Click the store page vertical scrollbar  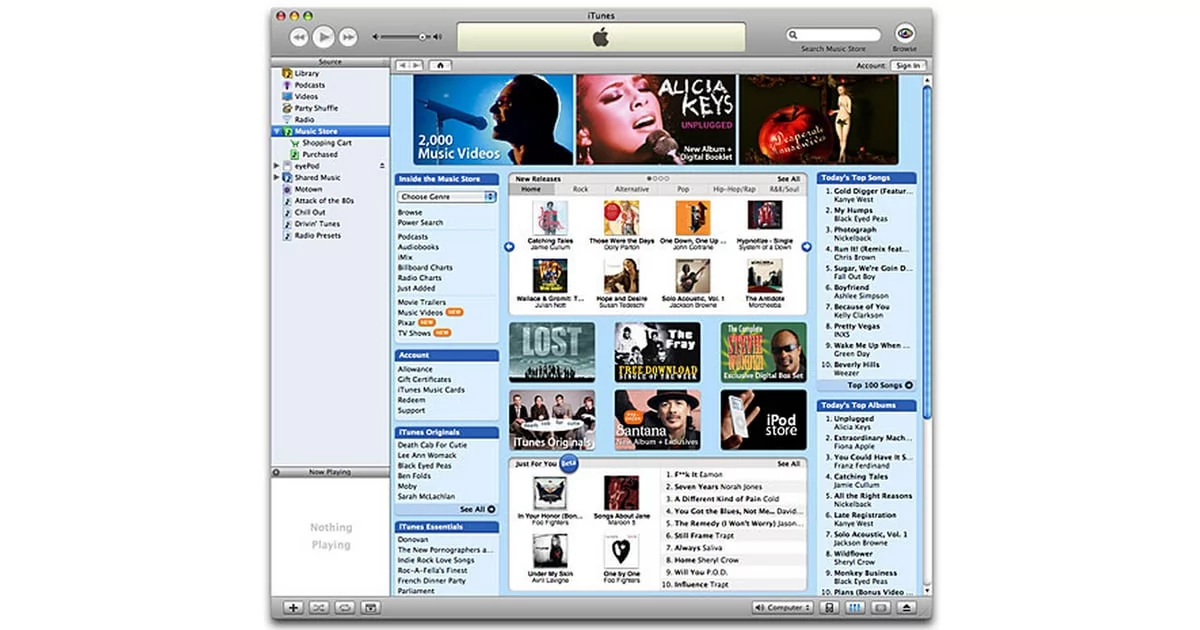tap(927, 250)
